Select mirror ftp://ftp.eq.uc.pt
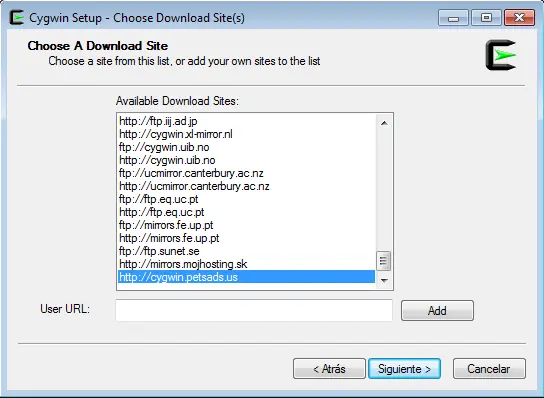Viewport: 544px width, 398px height. point(246,199)
